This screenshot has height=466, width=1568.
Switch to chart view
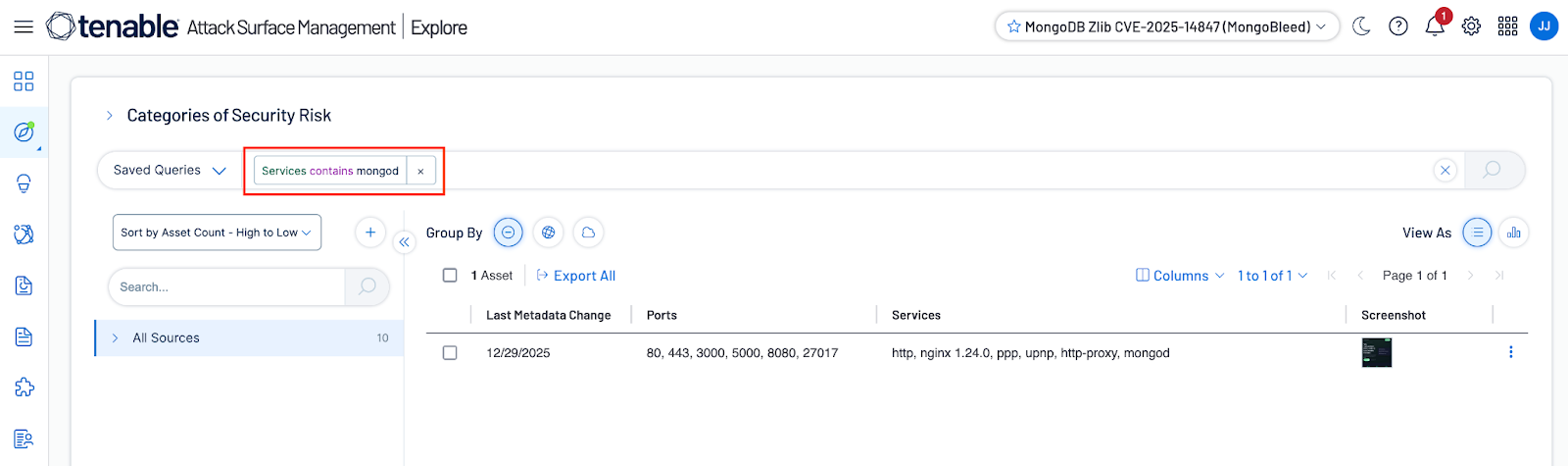click(x=1513, y=233)
